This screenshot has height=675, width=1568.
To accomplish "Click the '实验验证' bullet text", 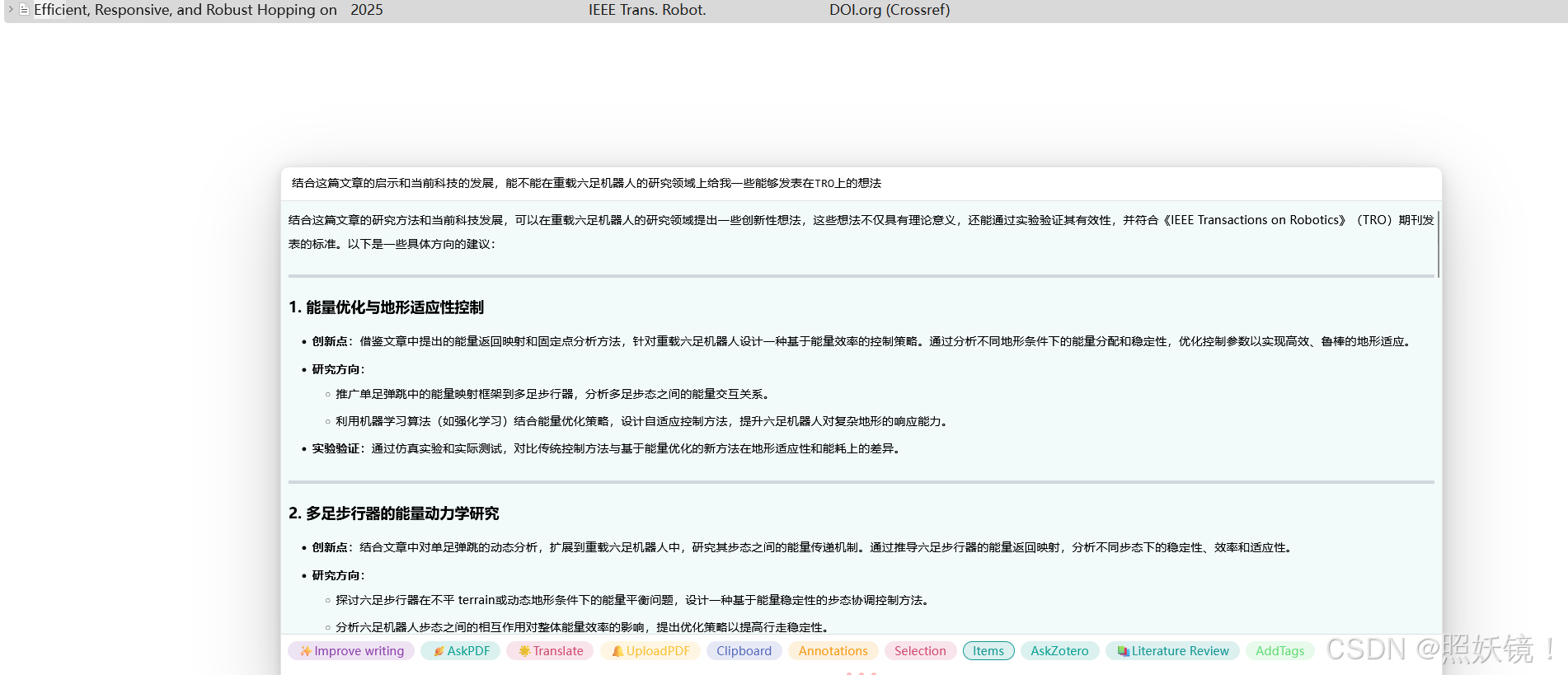I will pos(605,448).
